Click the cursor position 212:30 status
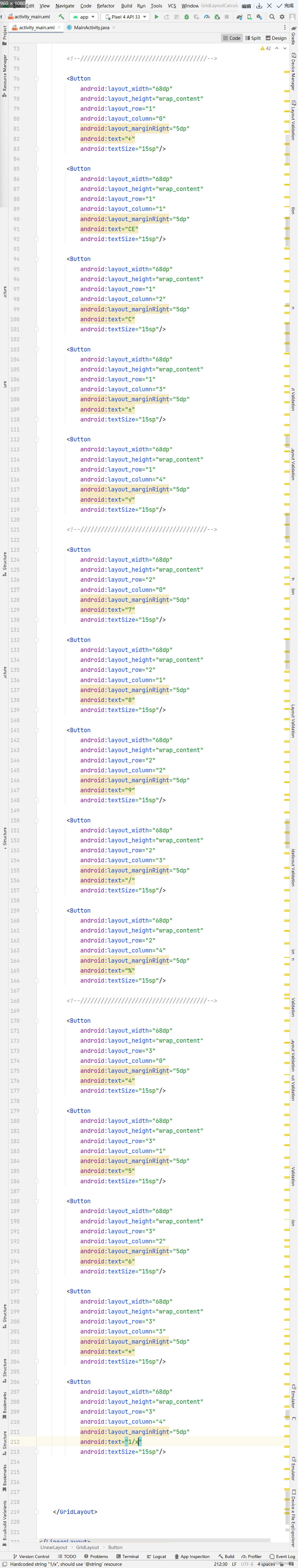The height and width of the screenshot is (1568, 298). pos(221,1564)
